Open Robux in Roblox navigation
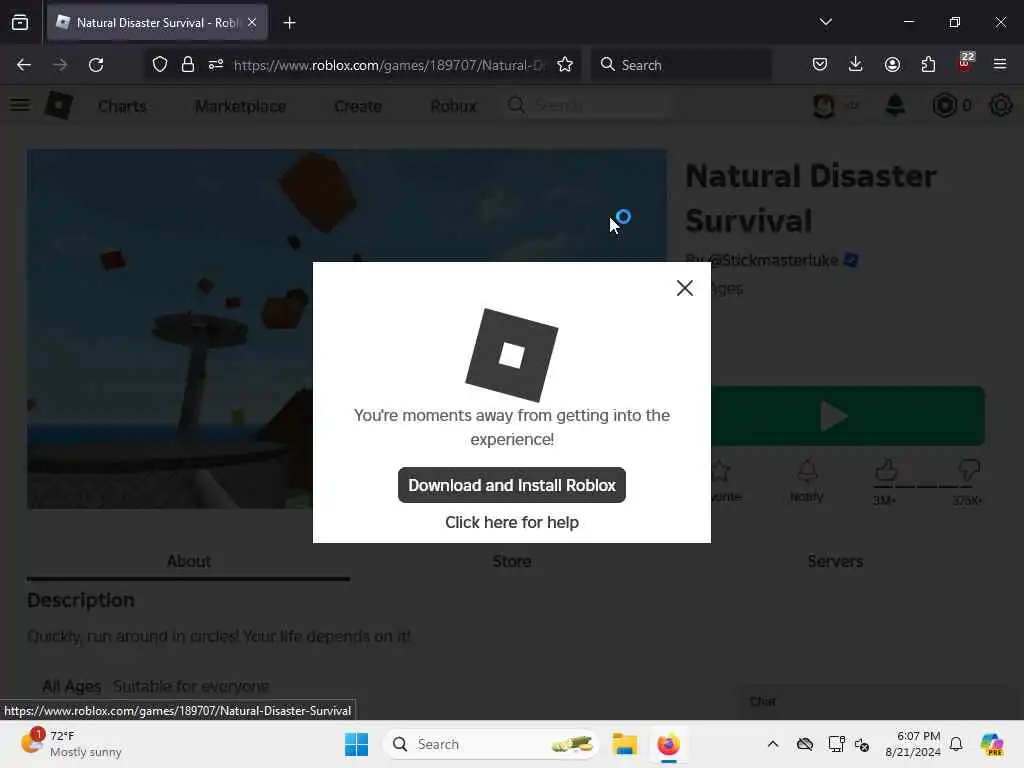 pos(453,106)
